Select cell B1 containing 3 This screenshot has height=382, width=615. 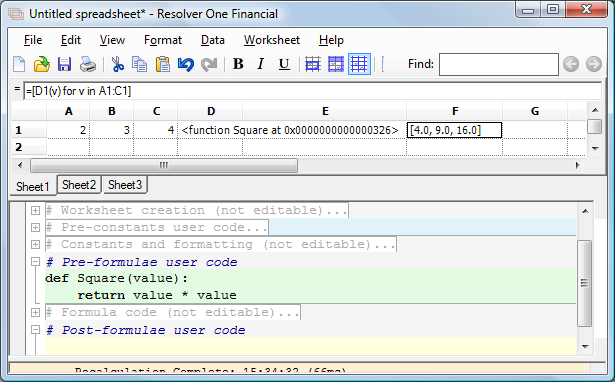[x=112, y=130]
